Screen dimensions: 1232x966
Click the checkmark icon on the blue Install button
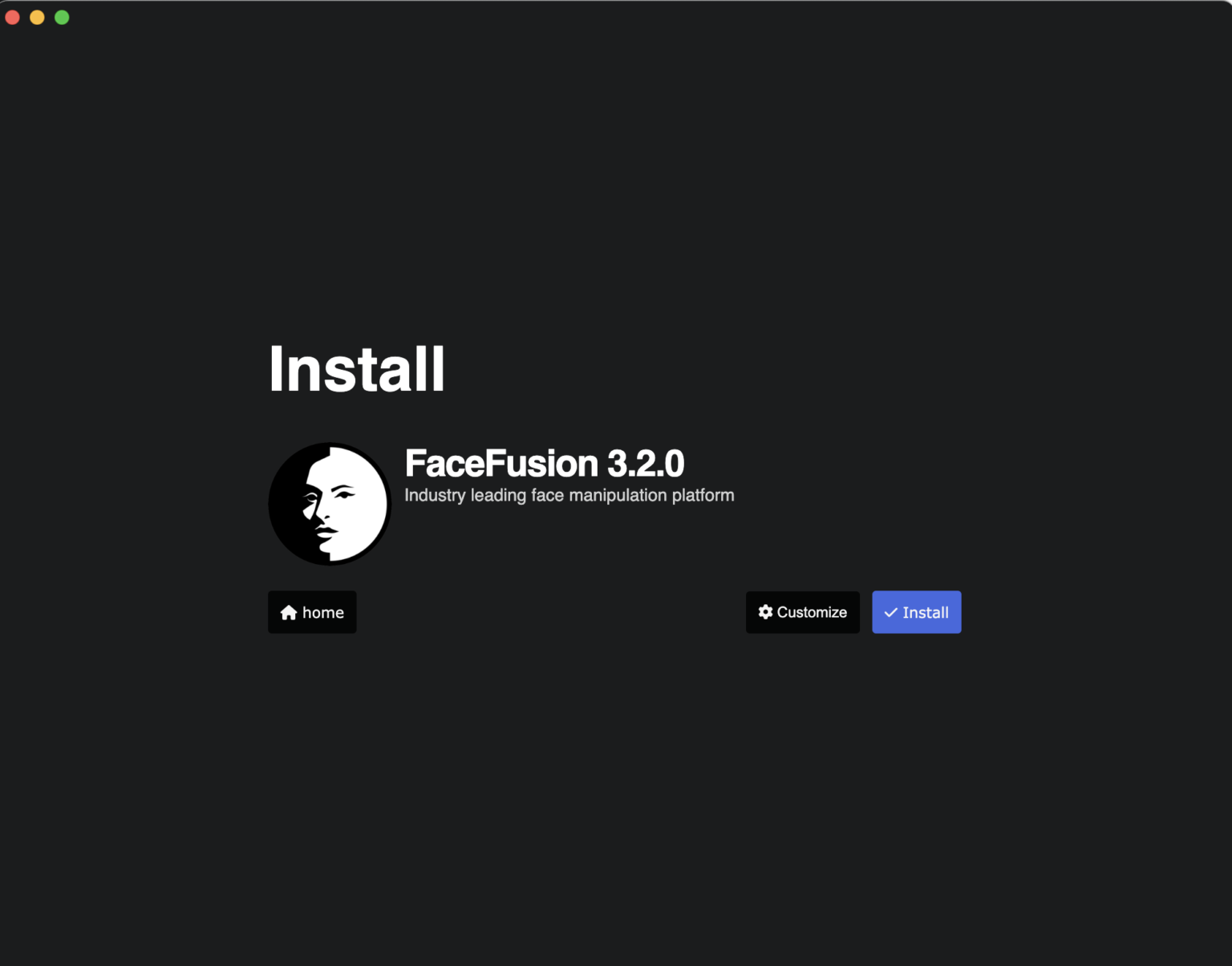(890, 613)
